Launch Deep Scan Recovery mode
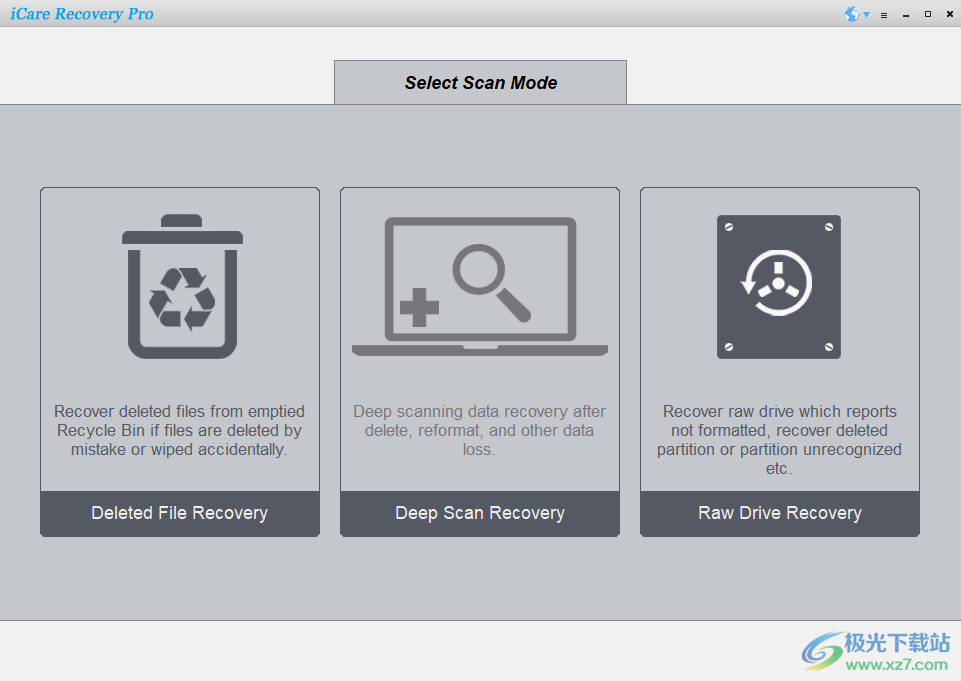This screenshot has width=961, height=681. tap(480, 513)
